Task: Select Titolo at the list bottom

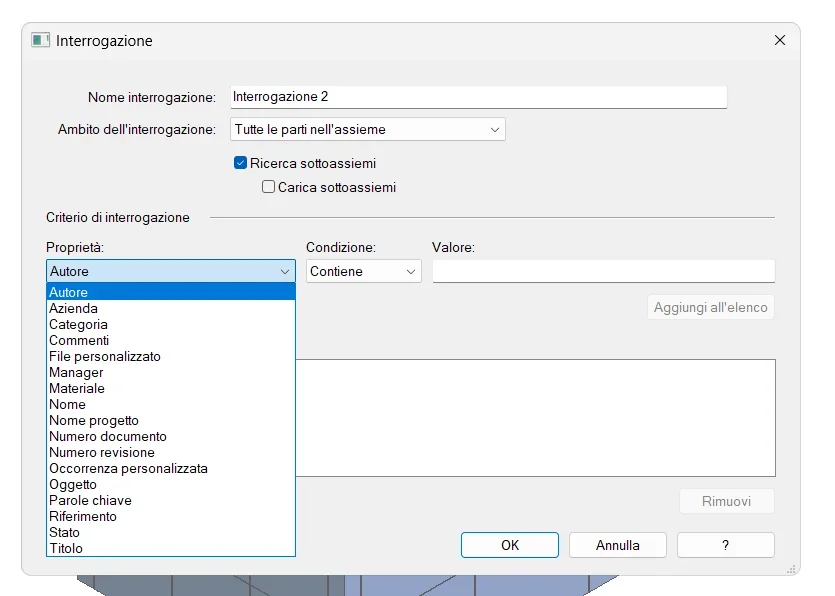Action: [66, 549]
